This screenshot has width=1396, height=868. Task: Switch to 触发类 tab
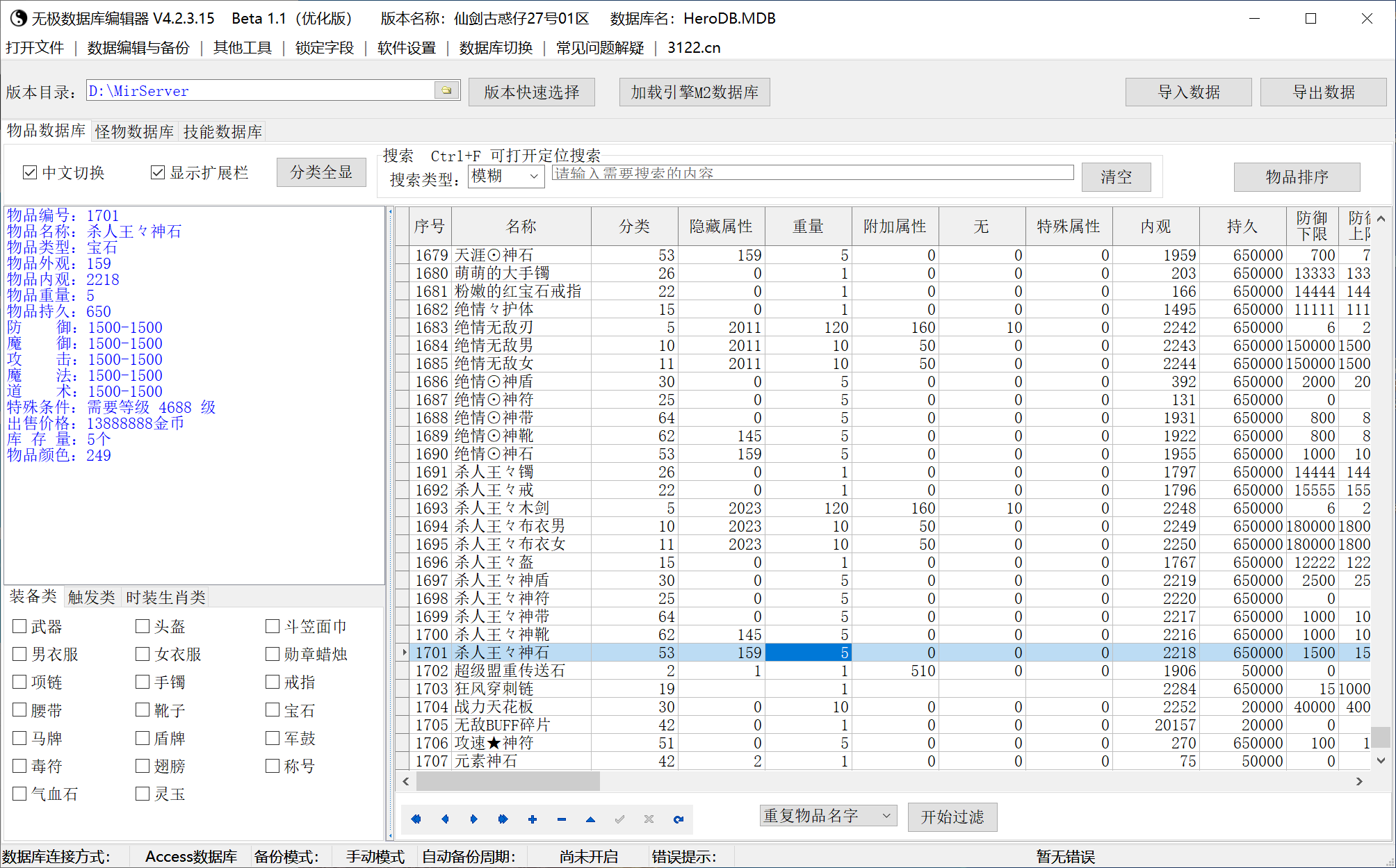click(x=91, y=597)
